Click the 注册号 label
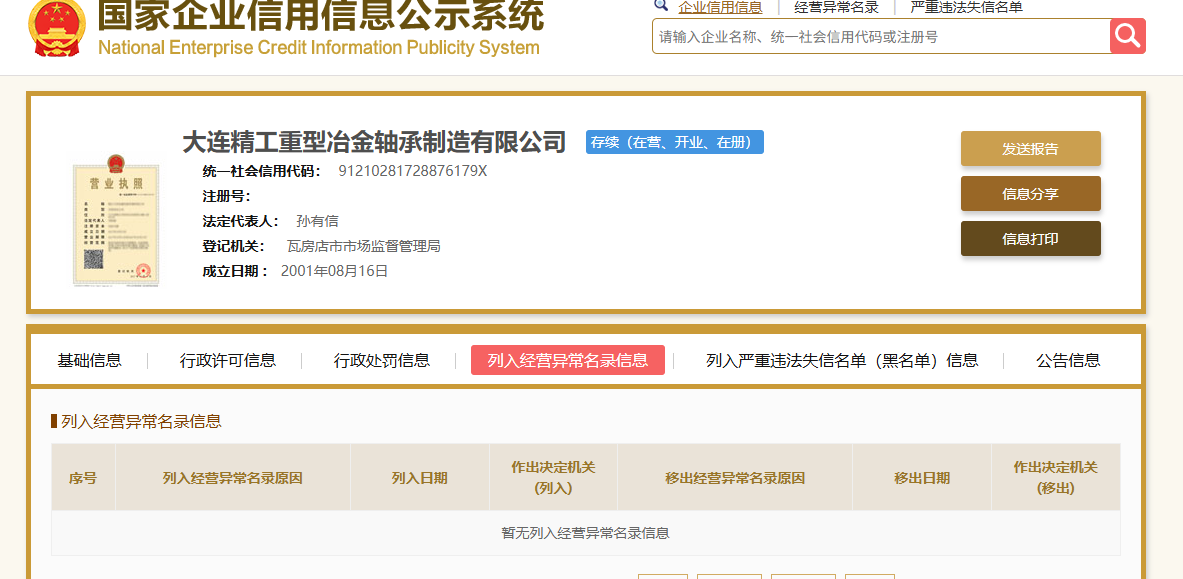This screenshot has width=1183, height=579. click(226, 196)
